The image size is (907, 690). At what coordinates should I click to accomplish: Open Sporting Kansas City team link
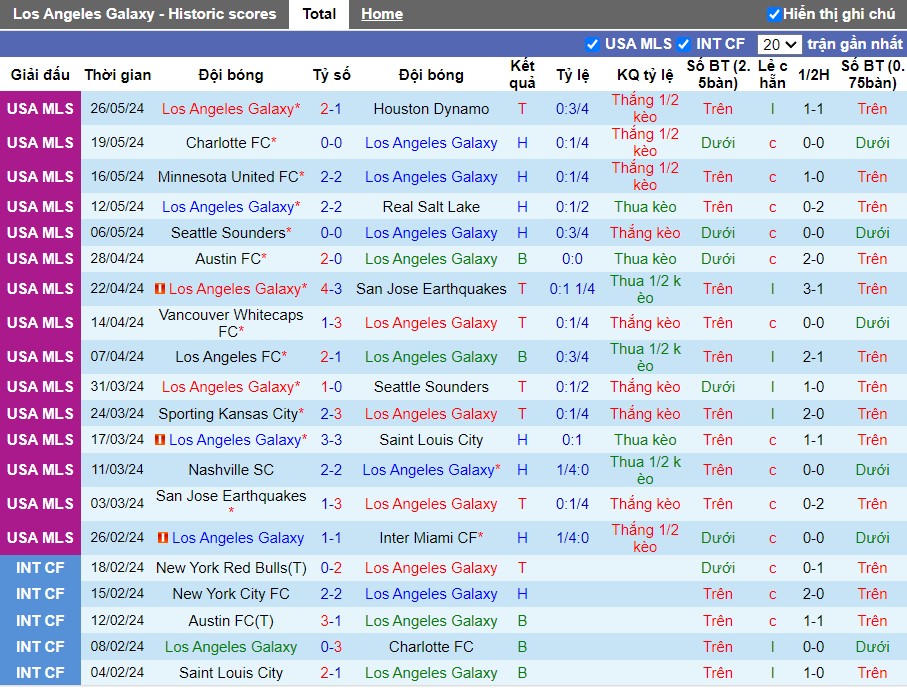(x=231, y=414)
